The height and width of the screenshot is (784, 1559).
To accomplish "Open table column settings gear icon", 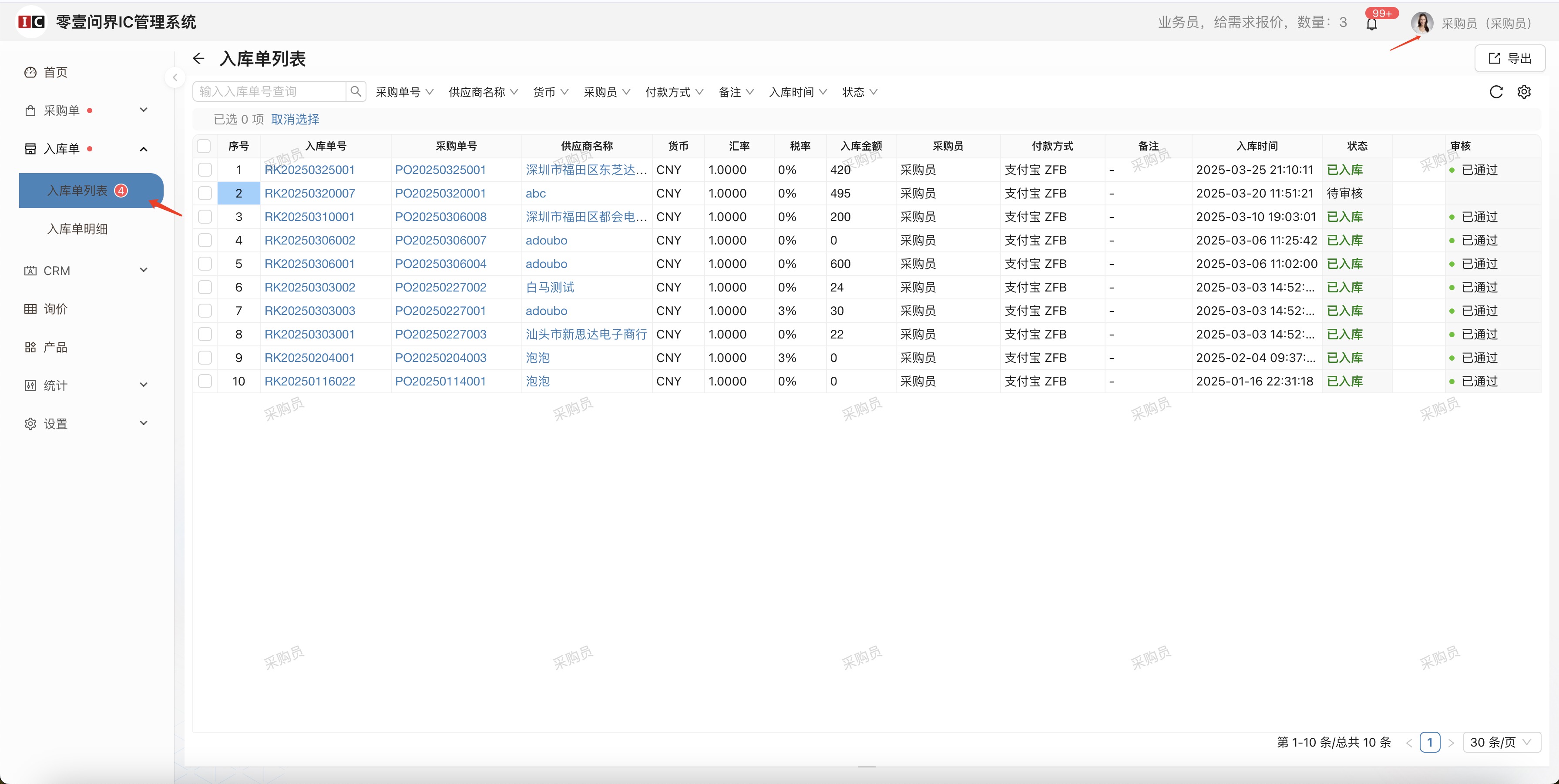I will tap(1523, 92).
